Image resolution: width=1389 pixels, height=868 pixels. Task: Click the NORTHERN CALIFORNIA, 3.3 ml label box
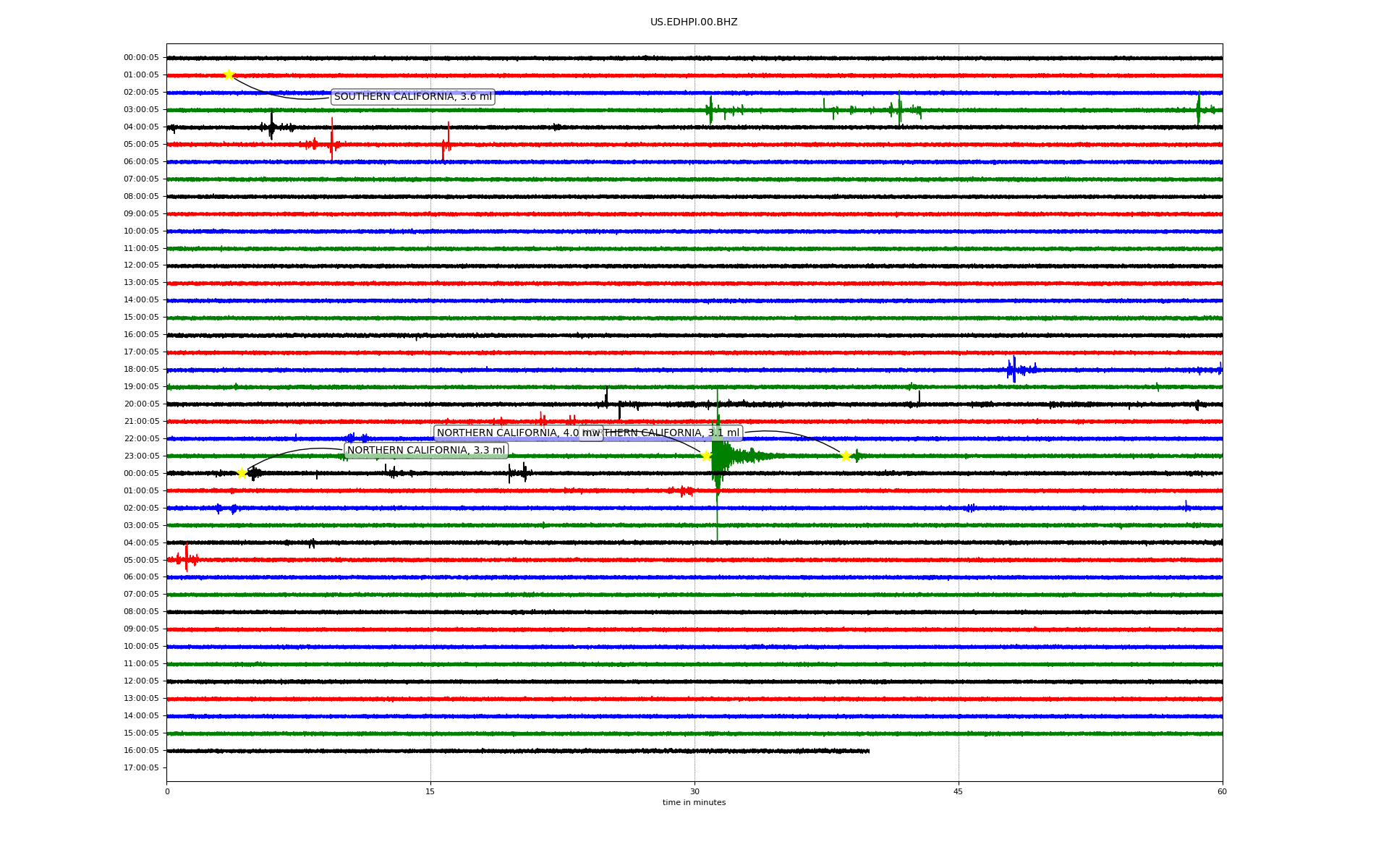pyautogui.click(x=425, y=451)
